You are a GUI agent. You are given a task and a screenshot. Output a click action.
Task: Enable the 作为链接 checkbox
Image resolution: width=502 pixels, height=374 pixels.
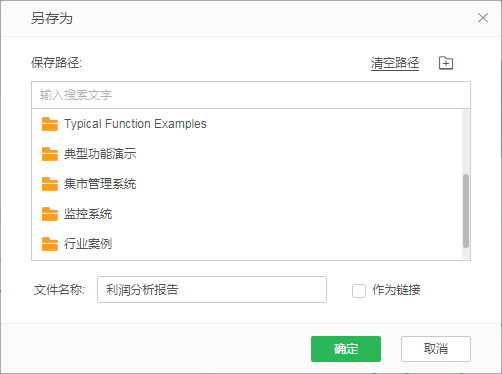point(359,291)
